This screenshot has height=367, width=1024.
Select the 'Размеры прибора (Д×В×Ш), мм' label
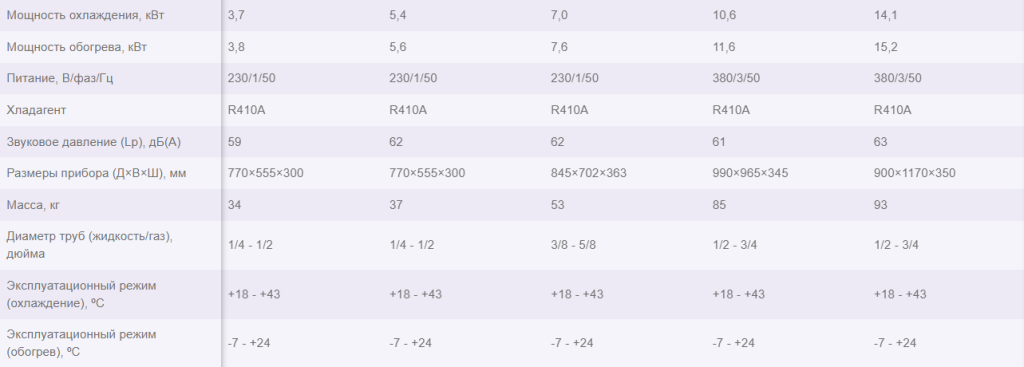point(93,174)
